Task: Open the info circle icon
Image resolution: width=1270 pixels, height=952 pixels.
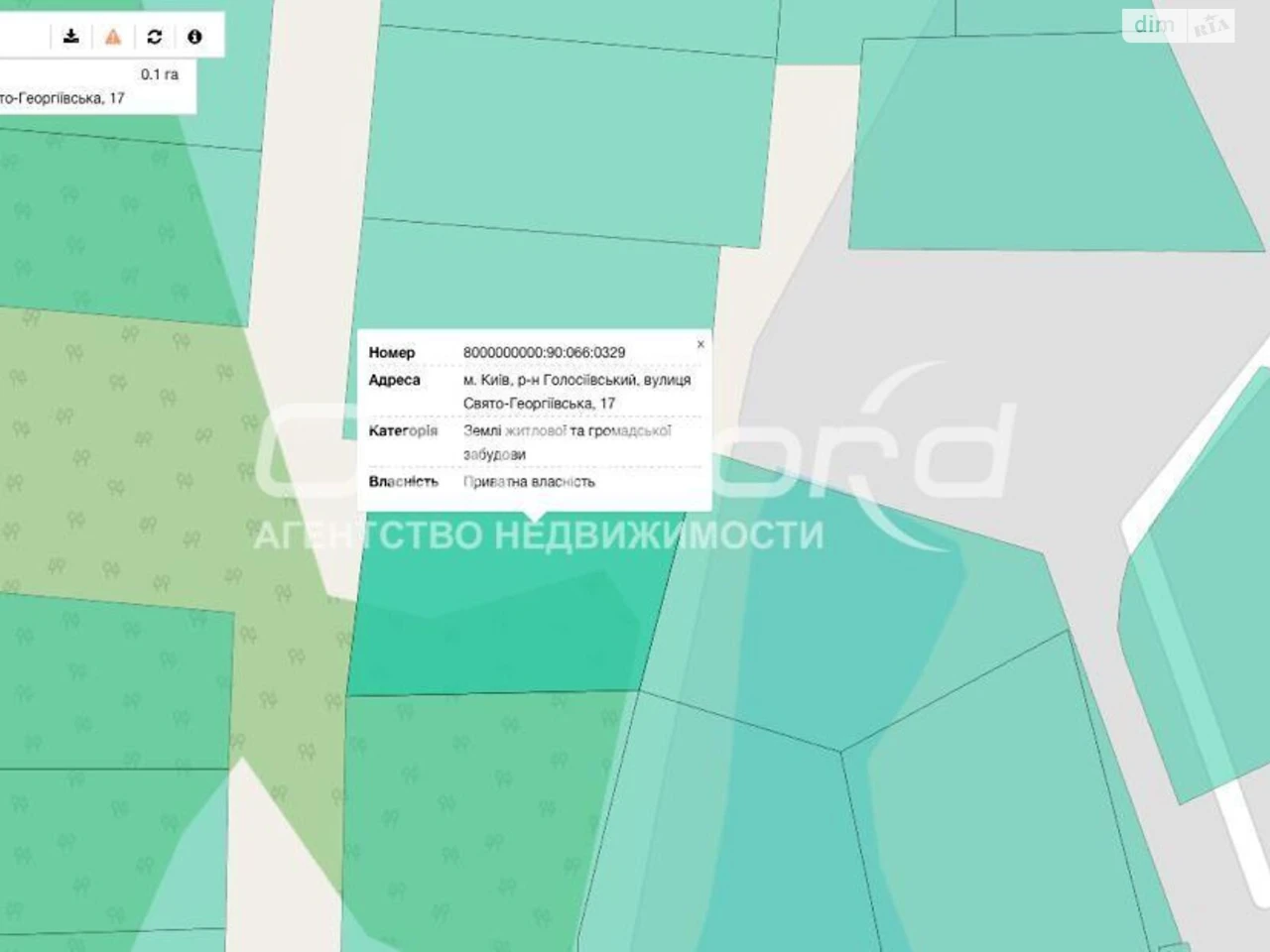Action: [194, 37]
